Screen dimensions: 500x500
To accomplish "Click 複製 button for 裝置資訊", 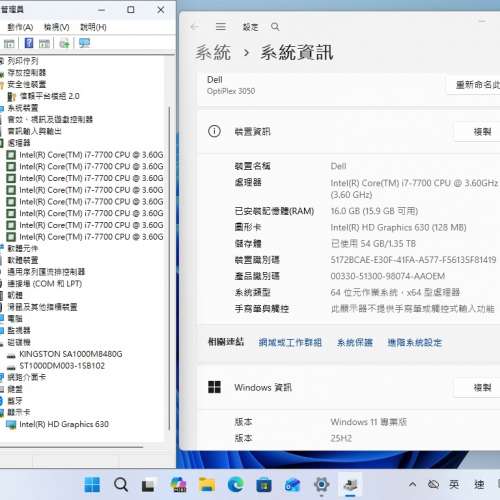I will (478, 132).
